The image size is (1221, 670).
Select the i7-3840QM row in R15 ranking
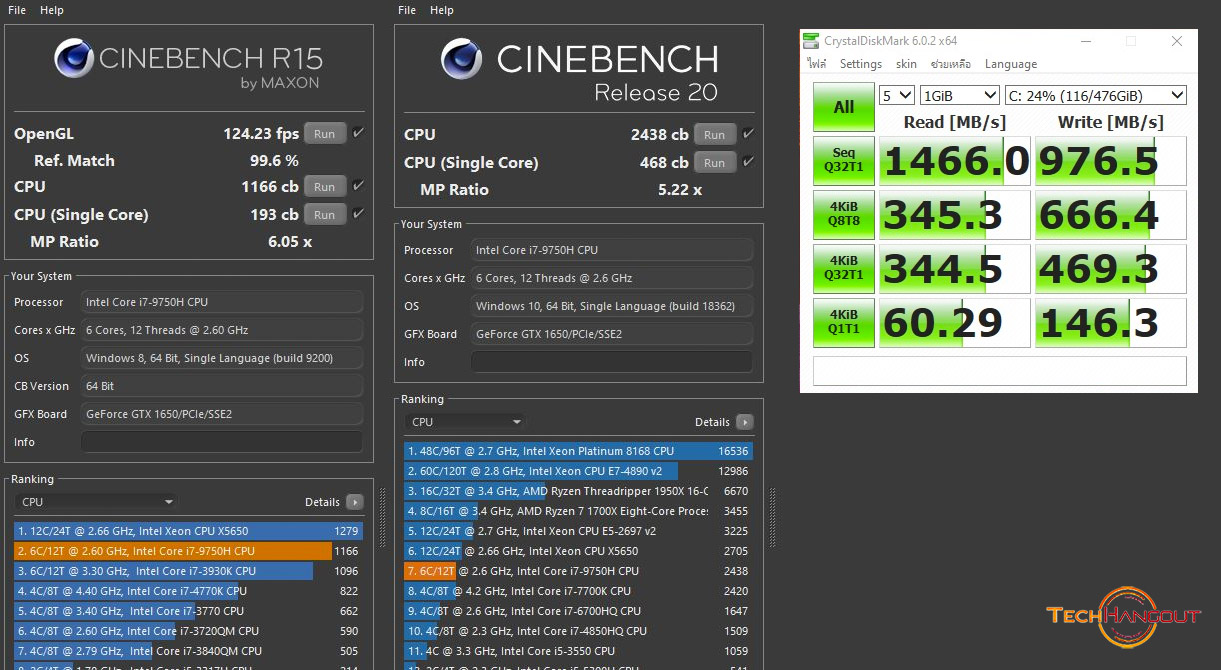(188, 651)
